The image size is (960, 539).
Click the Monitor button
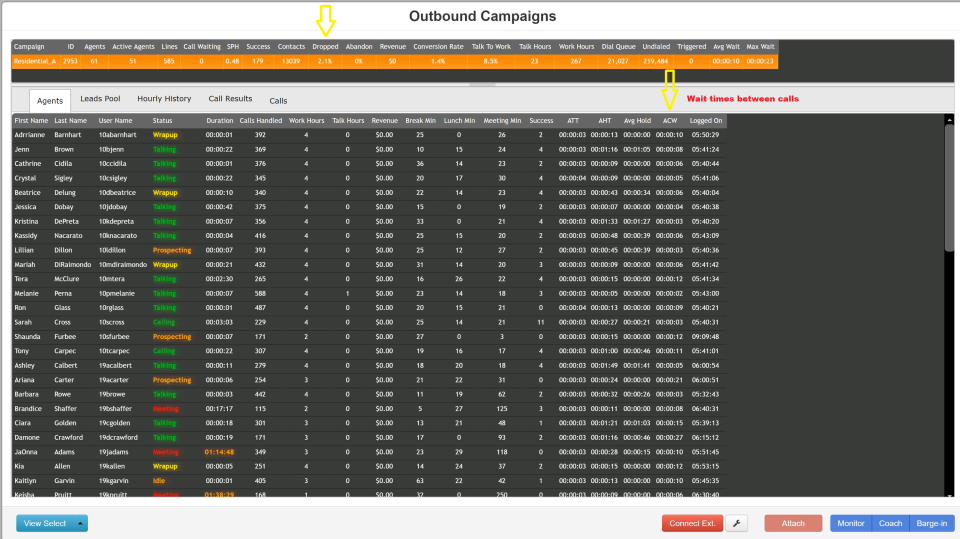click(x=850, y=523)
